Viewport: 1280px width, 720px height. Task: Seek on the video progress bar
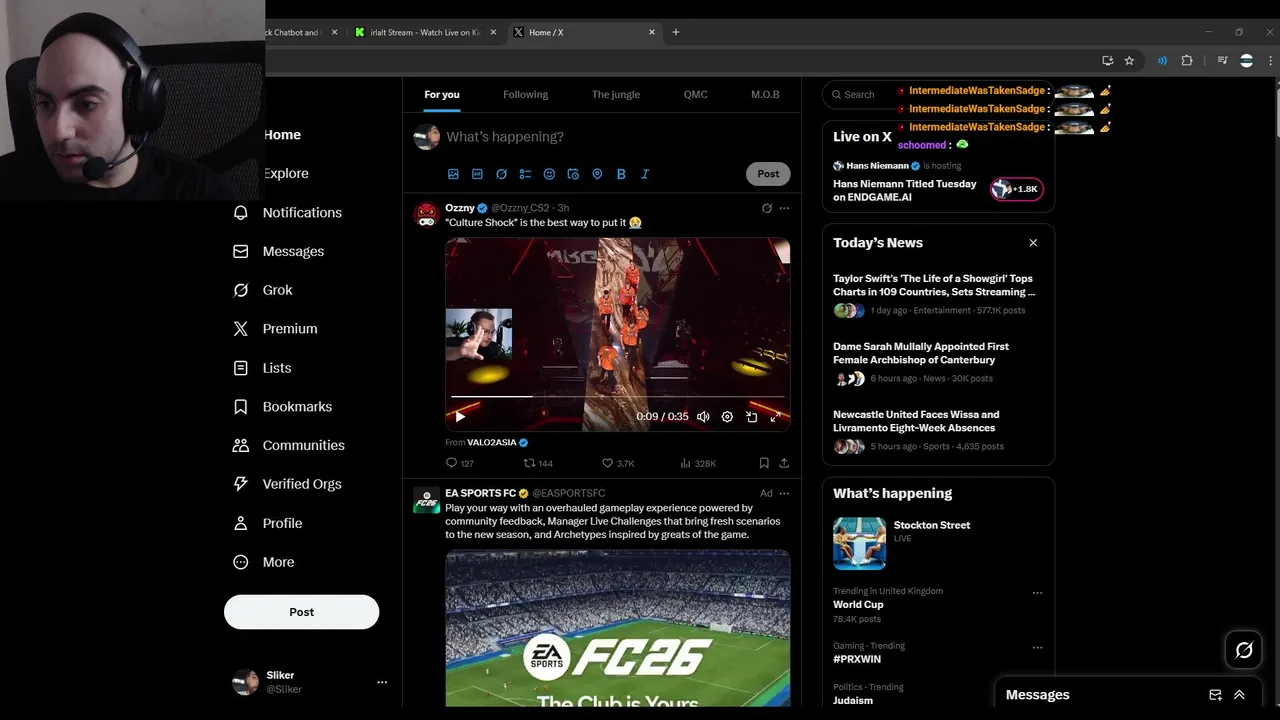[x=618, y=397]
